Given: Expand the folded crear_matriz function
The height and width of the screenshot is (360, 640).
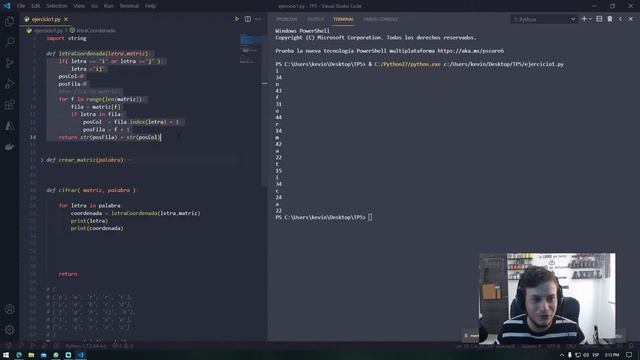Looking at the screenshot, I should (42, 160).
